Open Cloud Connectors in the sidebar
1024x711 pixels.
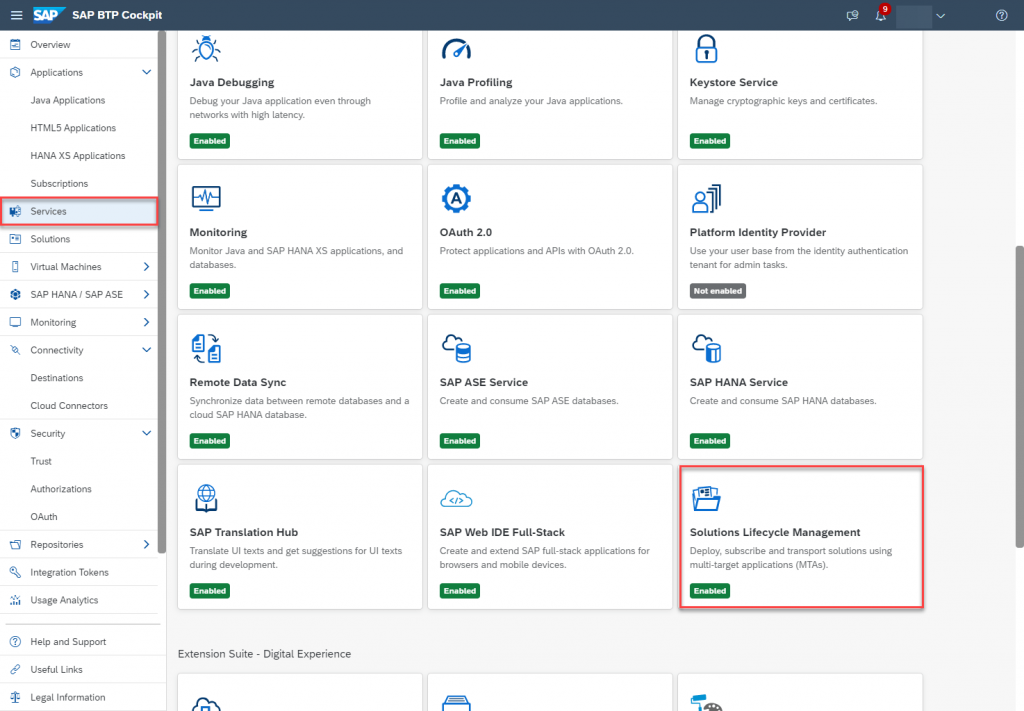pos(69,405)
